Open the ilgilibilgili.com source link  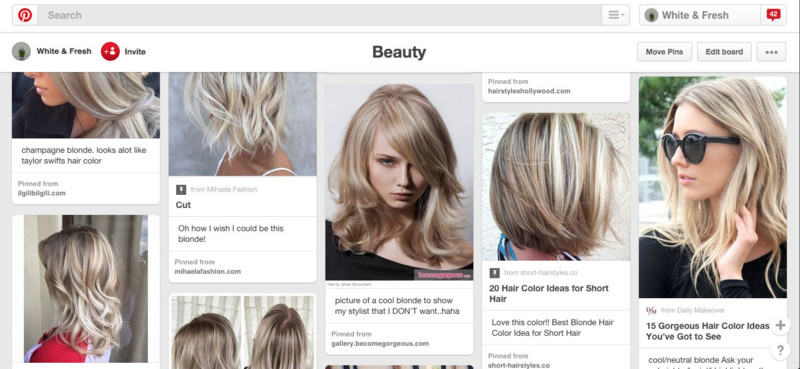(x=42, y=193)
